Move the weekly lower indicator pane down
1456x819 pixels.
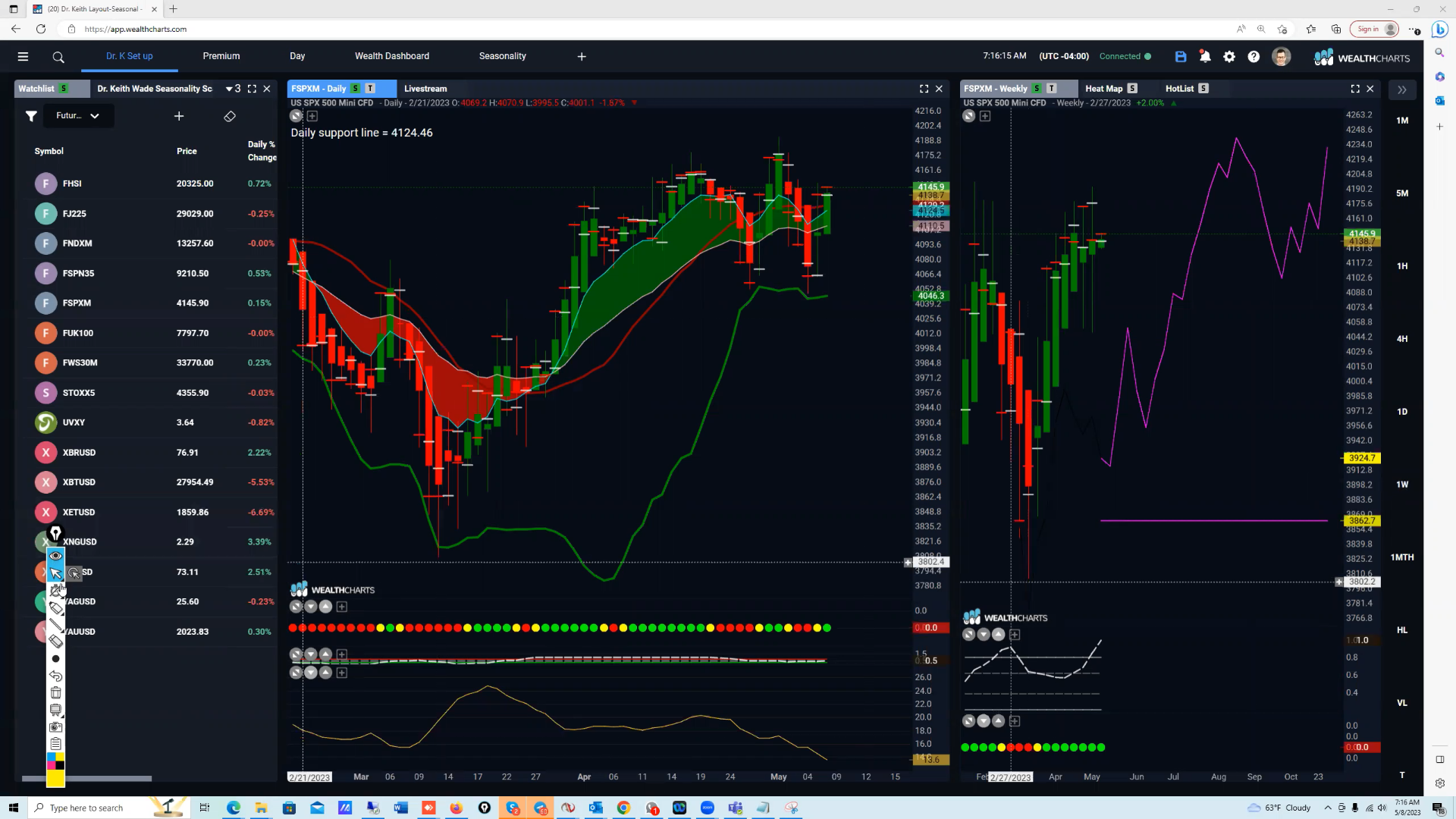(x=984, y=721)
